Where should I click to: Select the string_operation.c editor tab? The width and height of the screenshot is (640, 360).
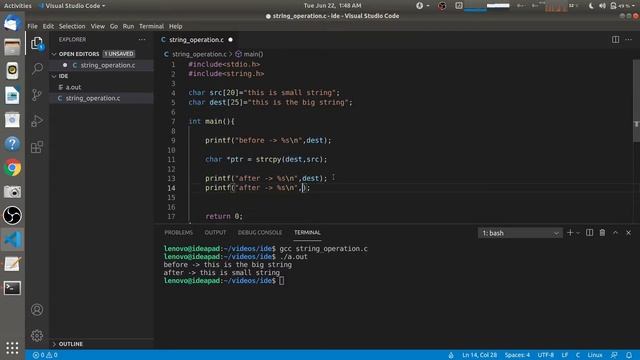196,40
